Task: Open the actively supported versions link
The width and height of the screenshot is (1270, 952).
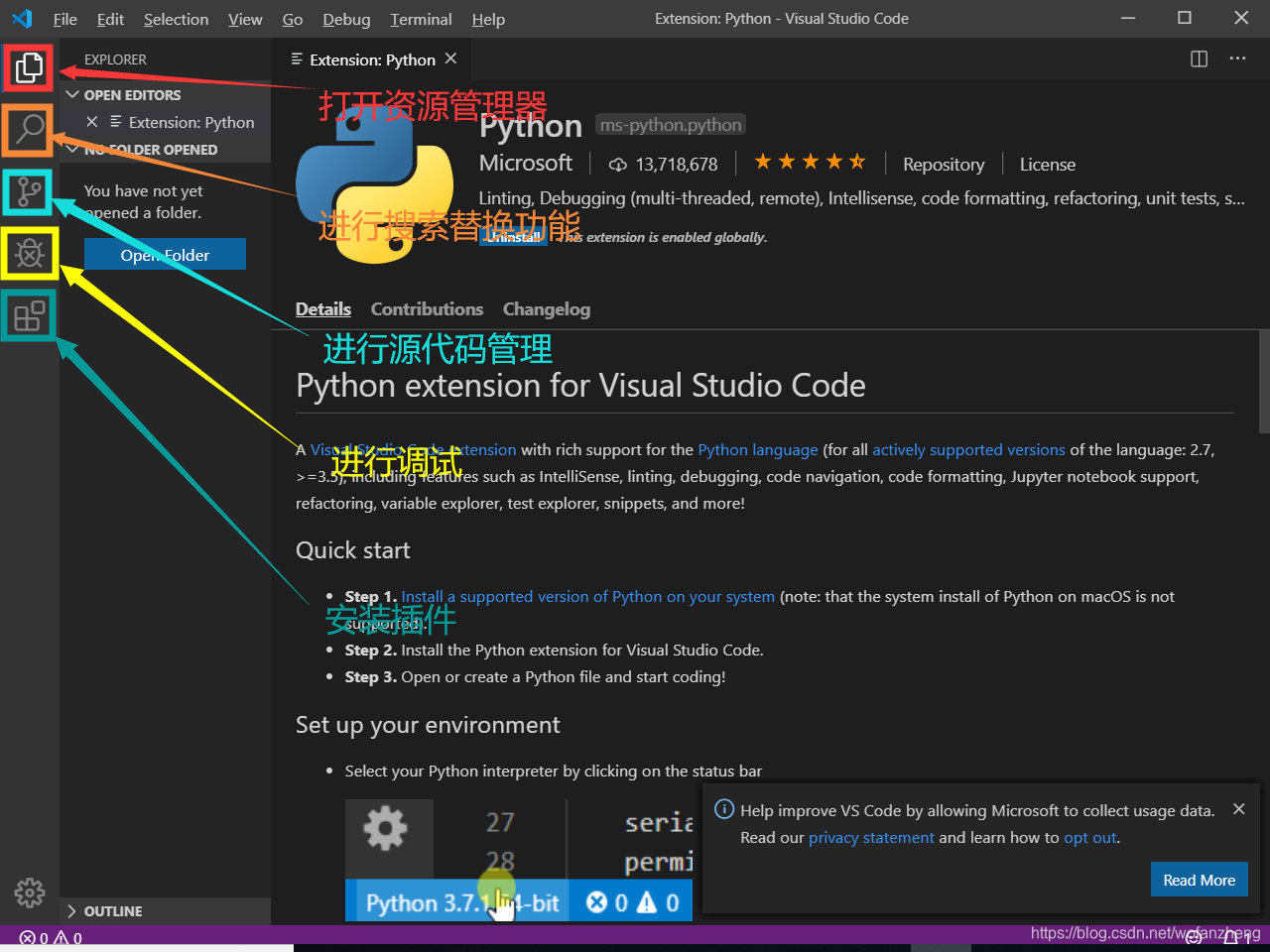Action: (968, 450)
